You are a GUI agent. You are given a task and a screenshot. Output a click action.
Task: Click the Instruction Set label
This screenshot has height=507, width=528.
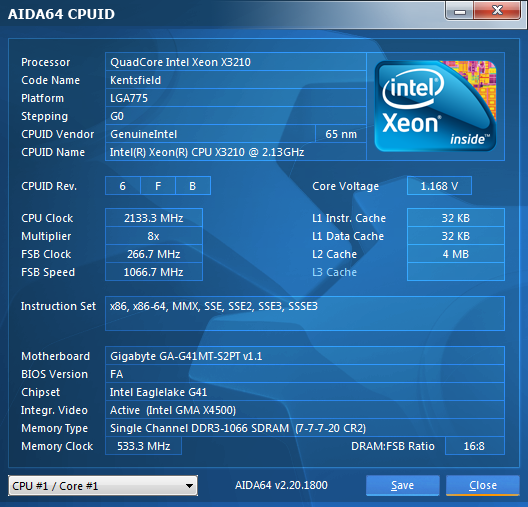pyautogui.click(x=58, y=306)
